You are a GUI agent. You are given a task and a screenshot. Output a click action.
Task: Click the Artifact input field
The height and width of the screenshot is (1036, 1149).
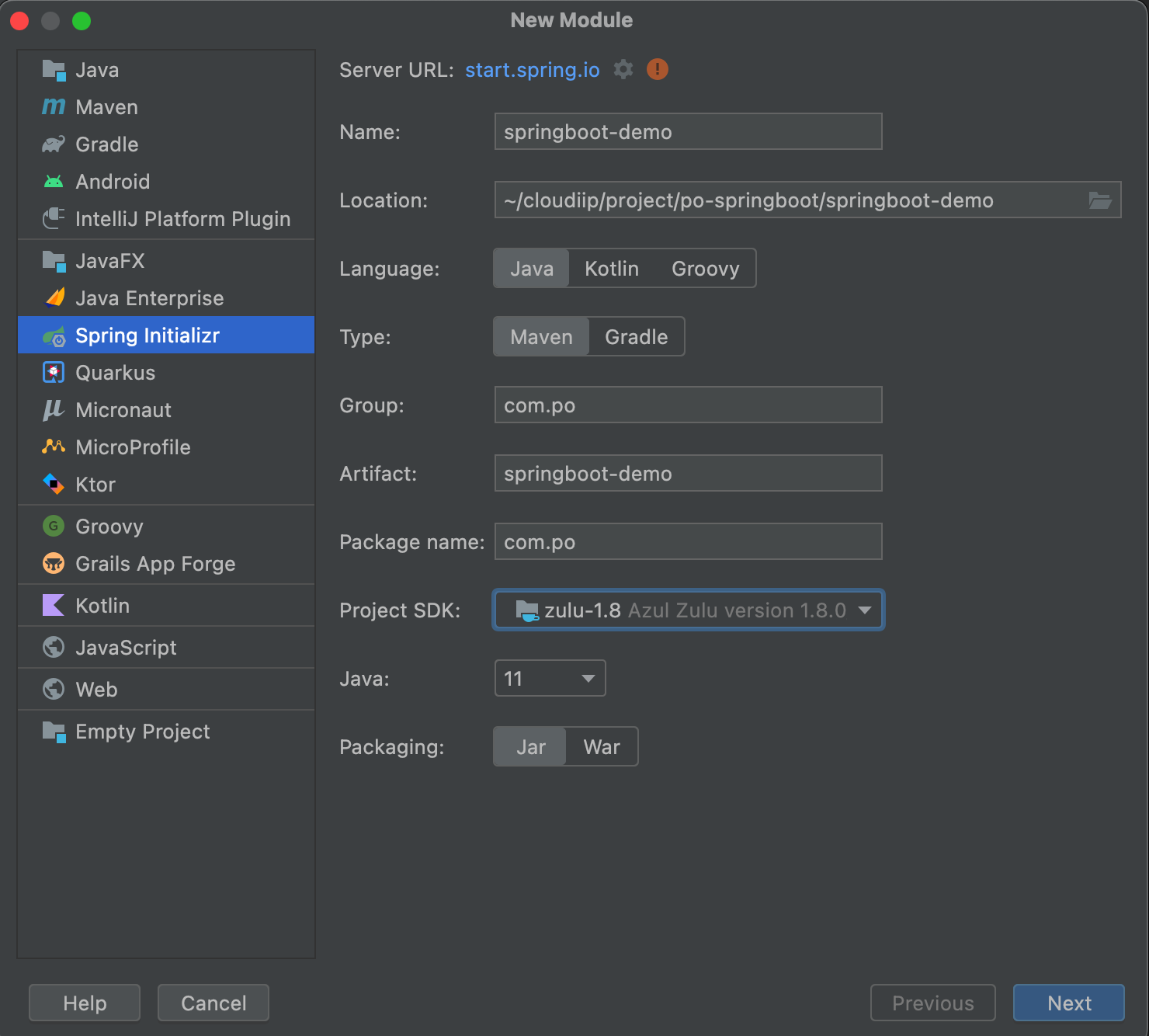(x=688, y=474)
